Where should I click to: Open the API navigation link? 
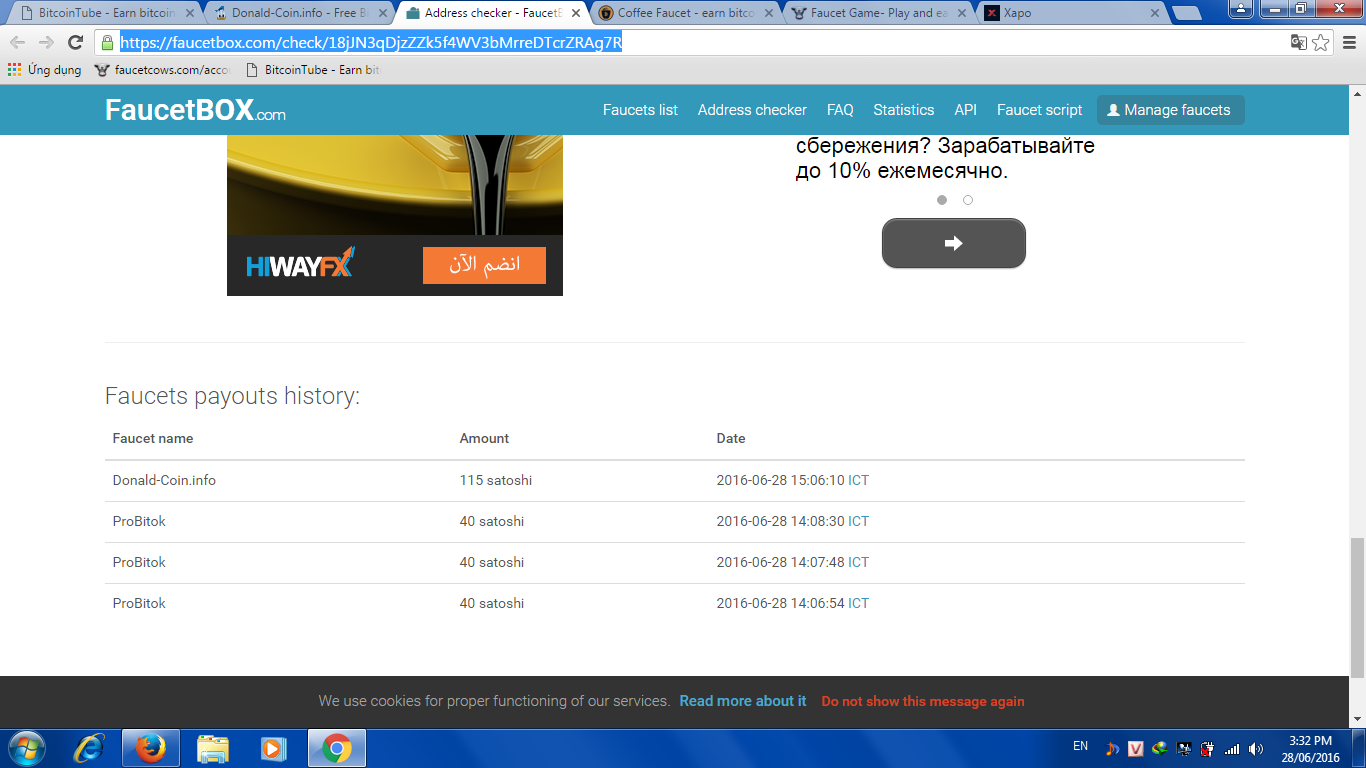click(x=966, y=110)
